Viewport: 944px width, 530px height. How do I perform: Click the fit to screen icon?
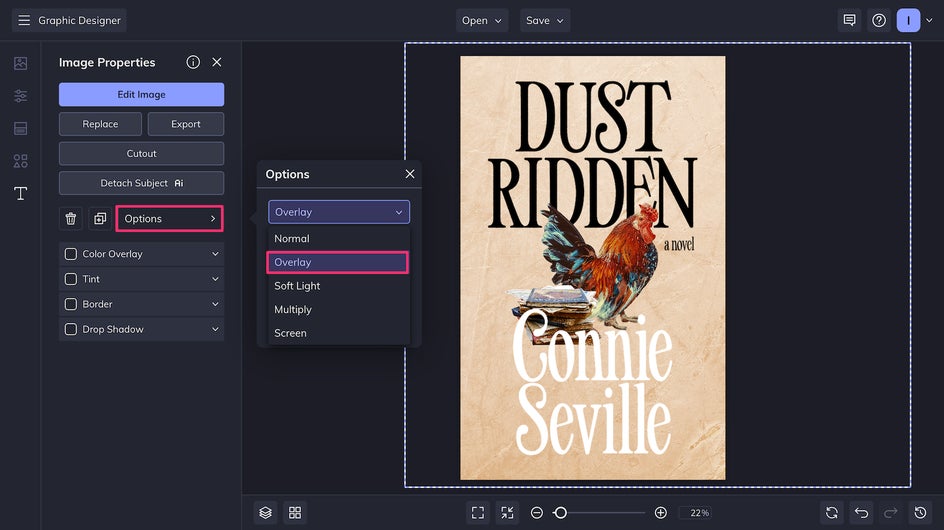[x=478, y=512]
